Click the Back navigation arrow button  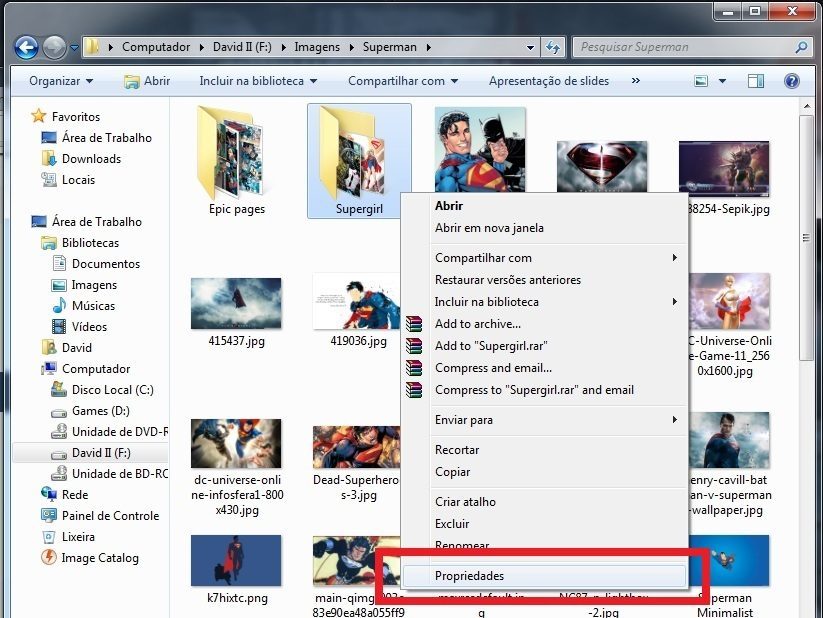tap(26, 47)
